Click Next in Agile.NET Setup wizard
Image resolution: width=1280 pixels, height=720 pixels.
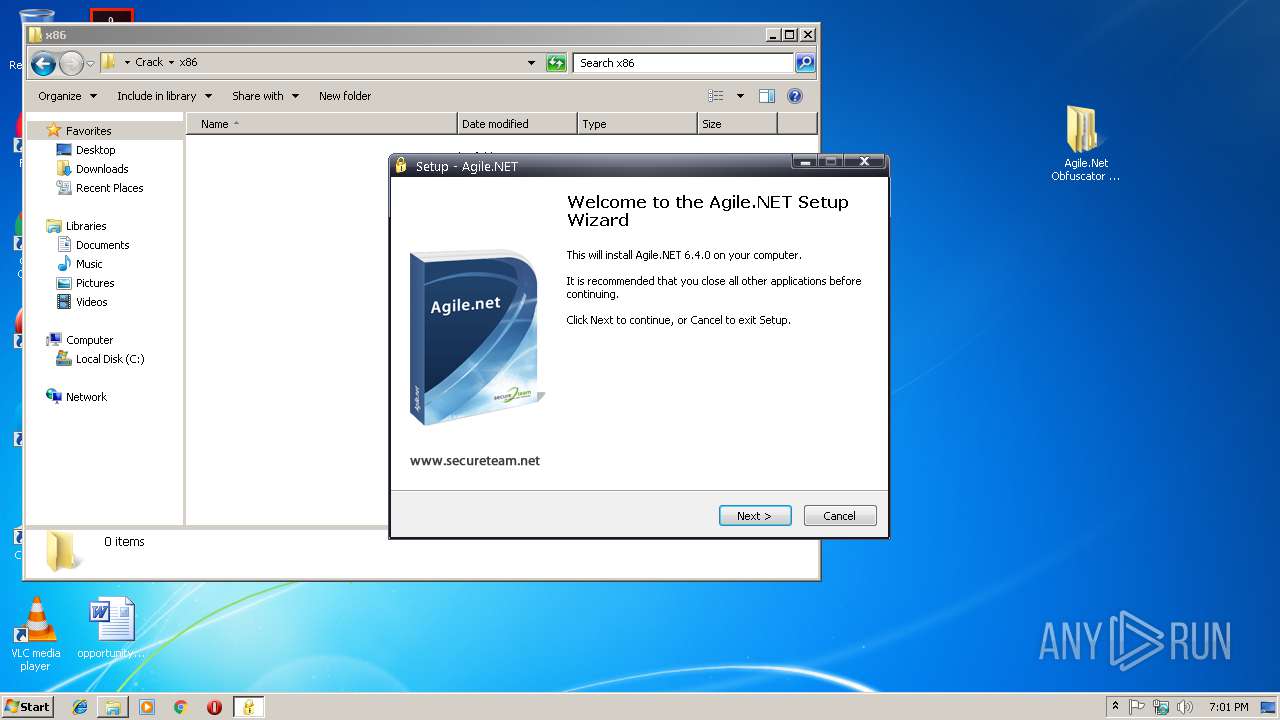(755, 516)
